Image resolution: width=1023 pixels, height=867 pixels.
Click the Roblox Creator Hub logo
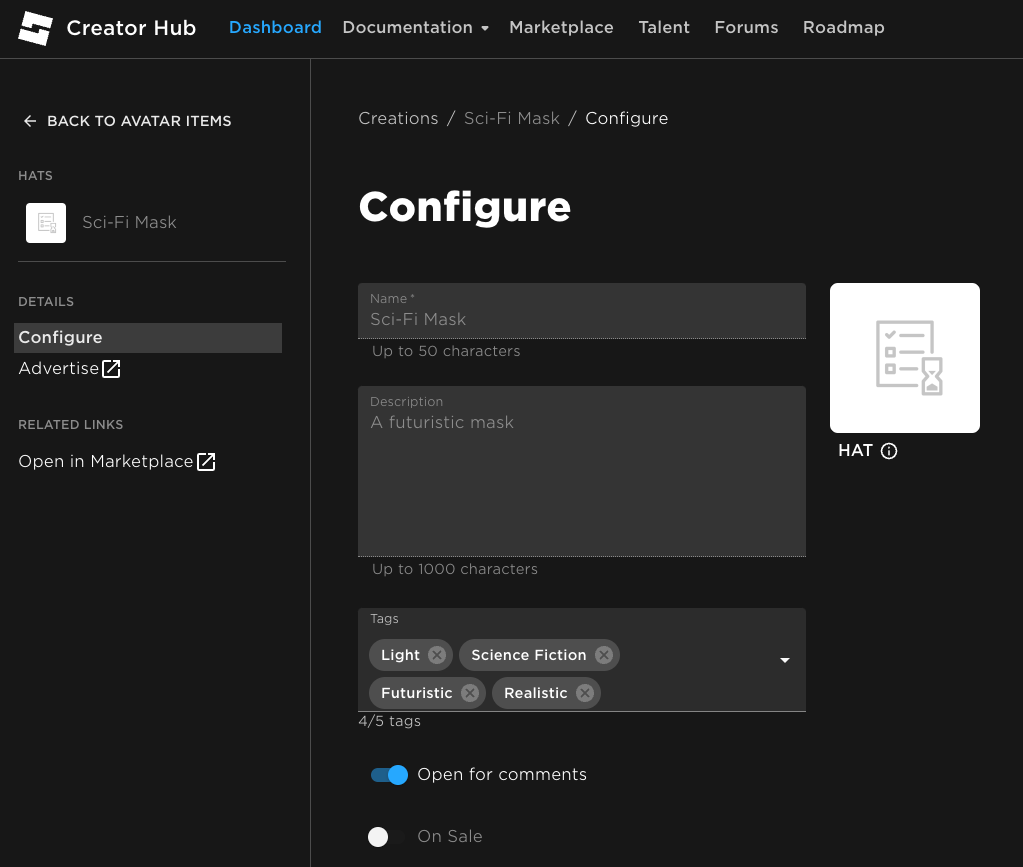click(x=35, y=28)
